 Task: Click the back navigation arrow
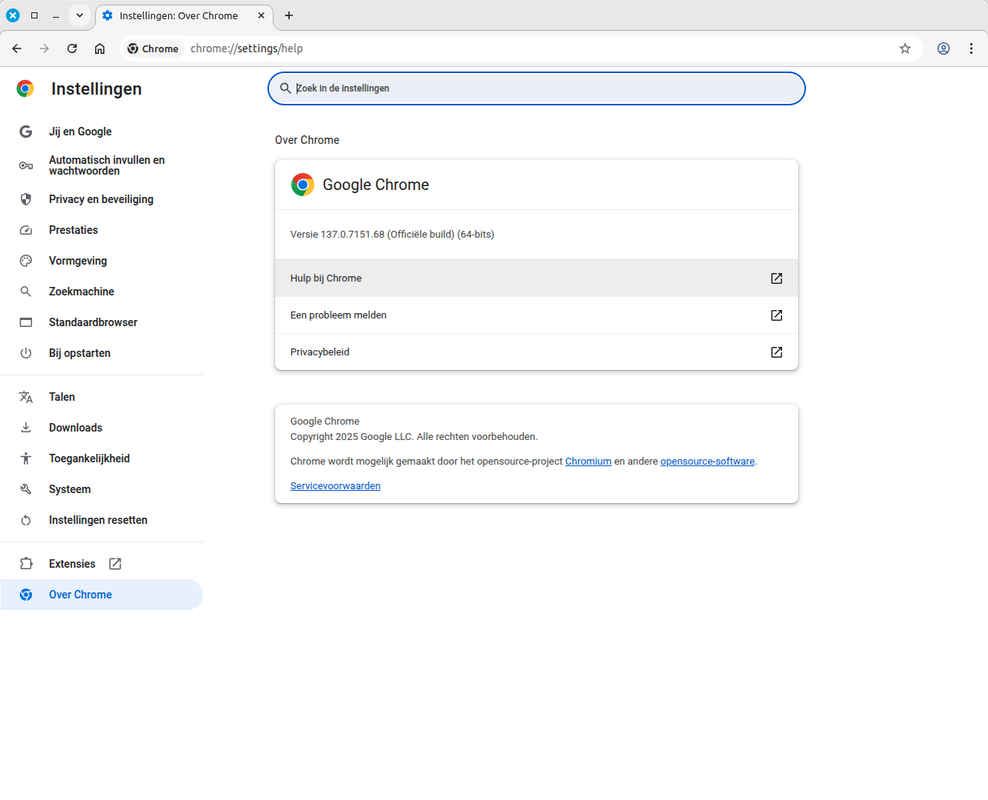pos(17,49)
